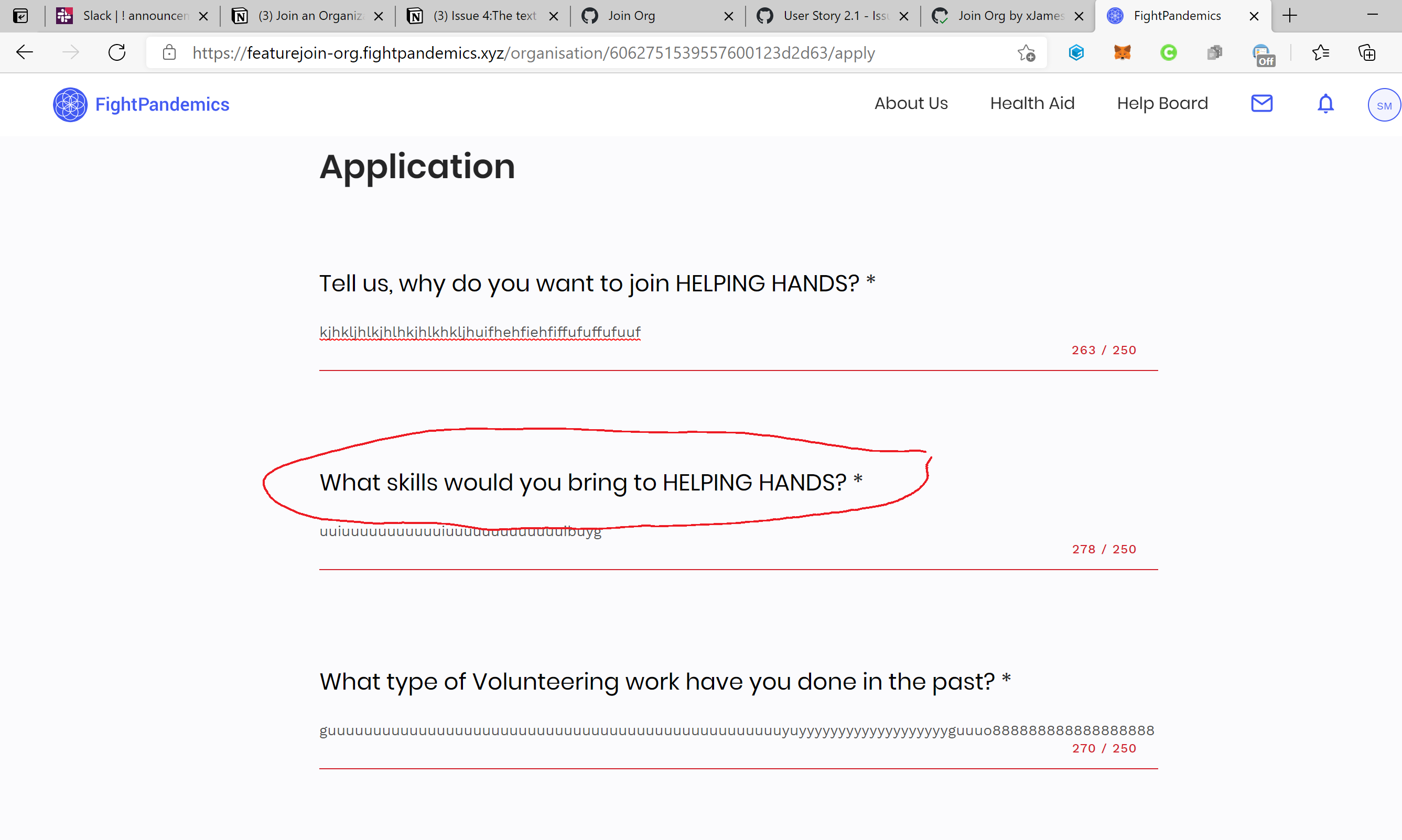Switch to Join an Organization Notion tab

point(308,16)
